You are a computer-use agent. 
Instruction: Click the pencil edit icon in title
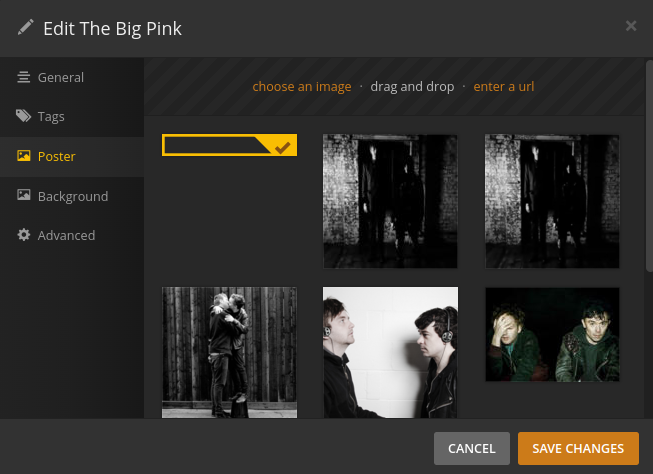click(25, 27)
